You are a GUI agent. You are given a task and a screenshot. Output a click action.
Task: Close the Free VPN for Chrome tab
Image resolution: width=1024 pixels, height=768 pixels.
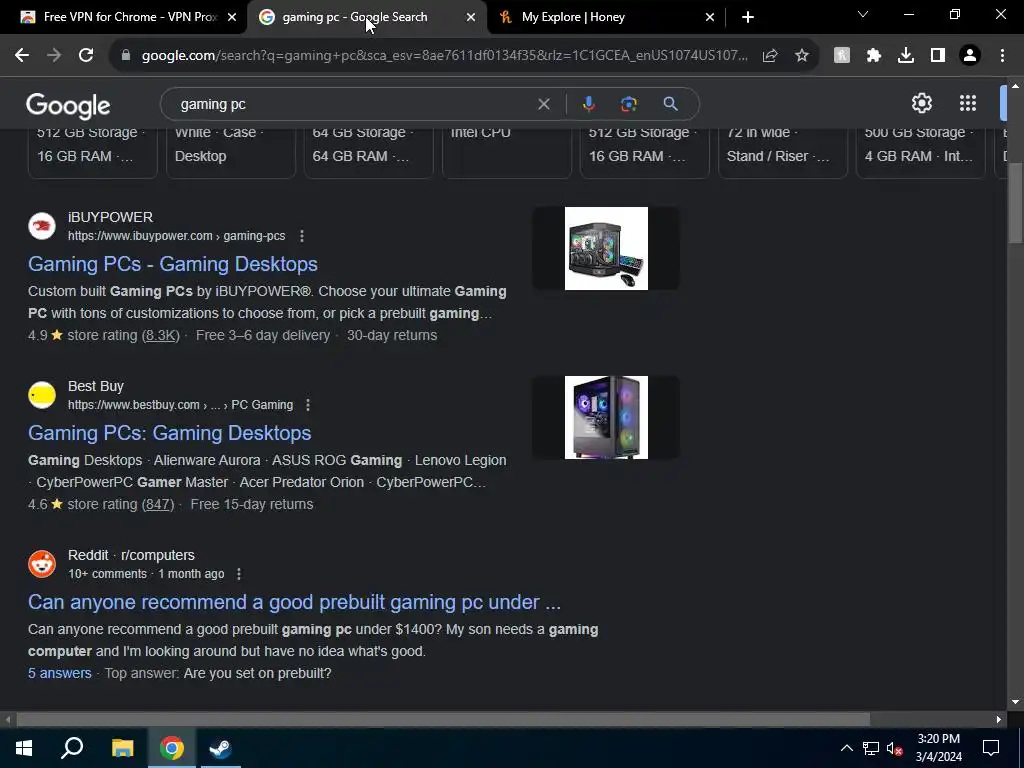[x=232, y=17]
